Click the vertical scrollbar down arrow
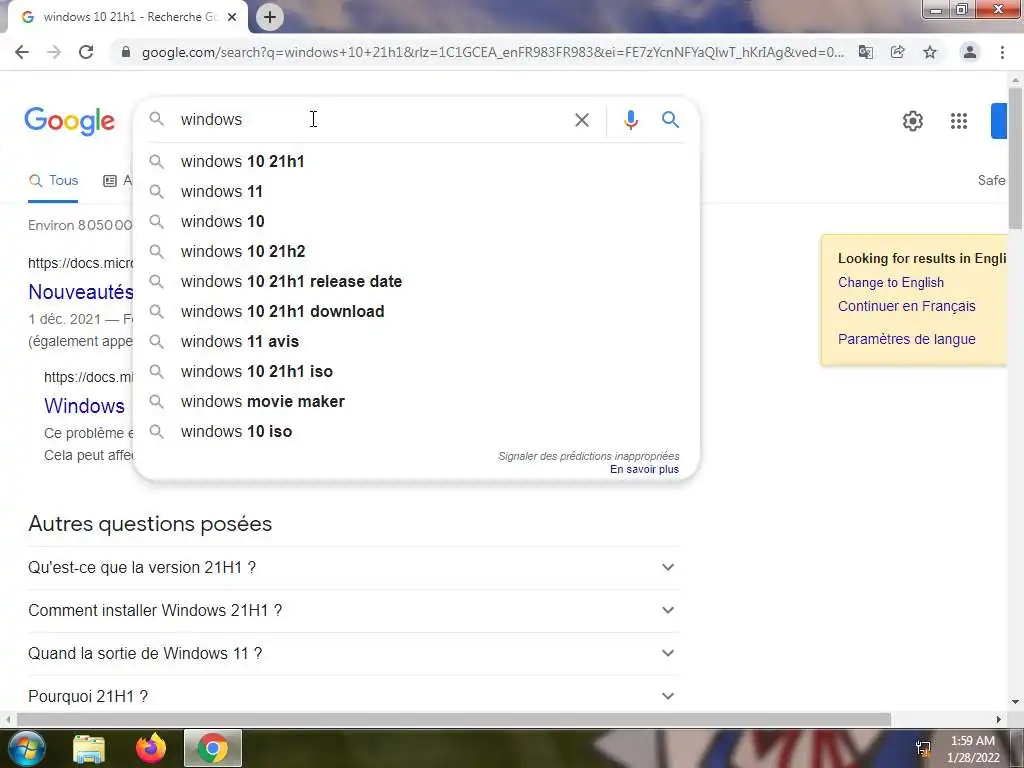The image size is (1024, 768). [x=1016, y=703]
